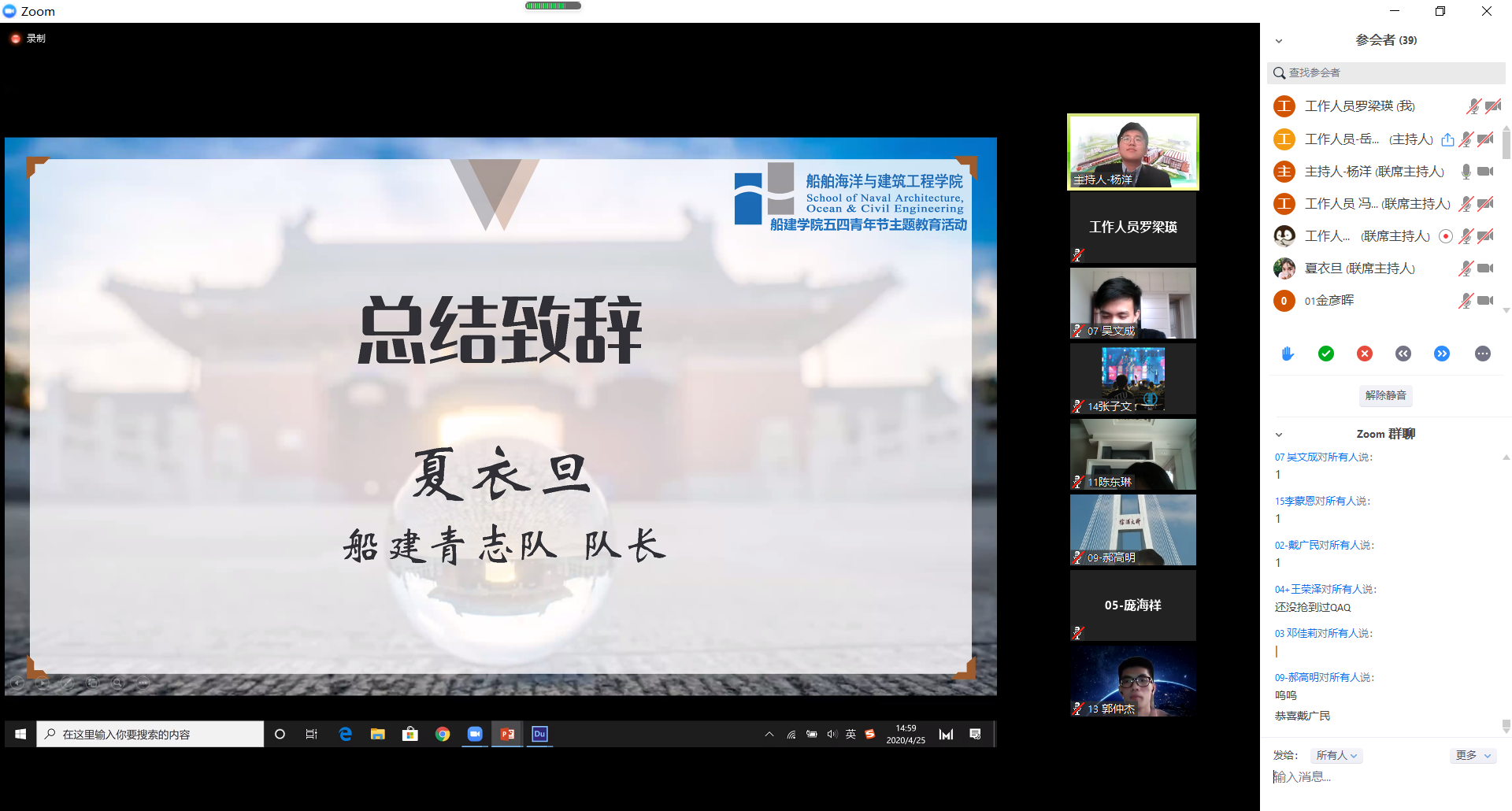The width and height of the screenshot is (1512, 811).
Task: Open the PowerPoint taskbar icon
Action: point(507,733)
